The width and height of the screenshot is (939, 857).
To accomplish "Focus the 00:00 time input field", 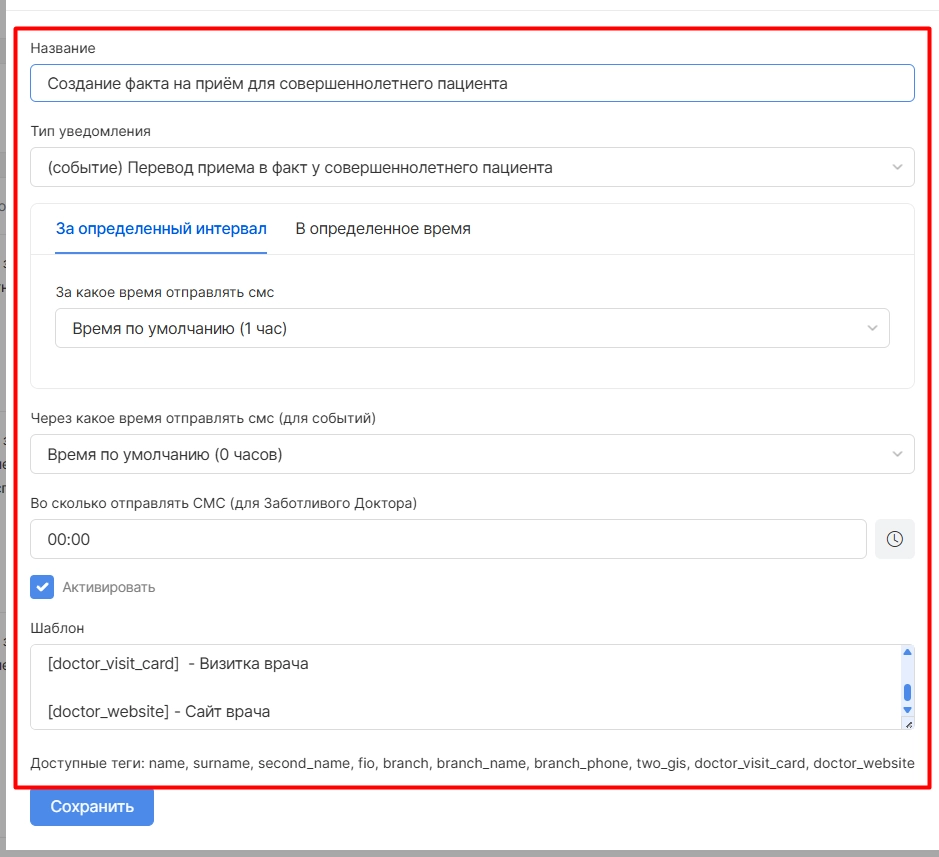I will click(448, 539).
